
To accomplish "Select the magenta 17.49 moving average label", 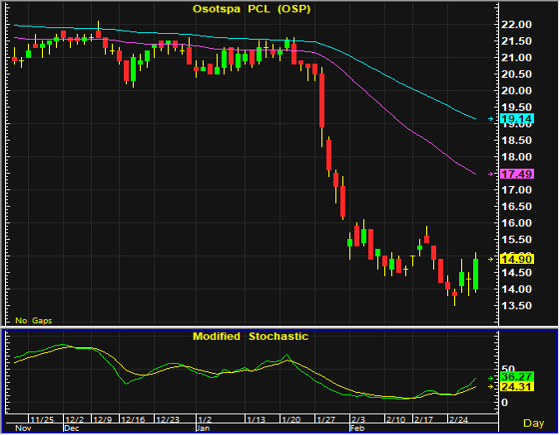I will (x=517, y=174).
